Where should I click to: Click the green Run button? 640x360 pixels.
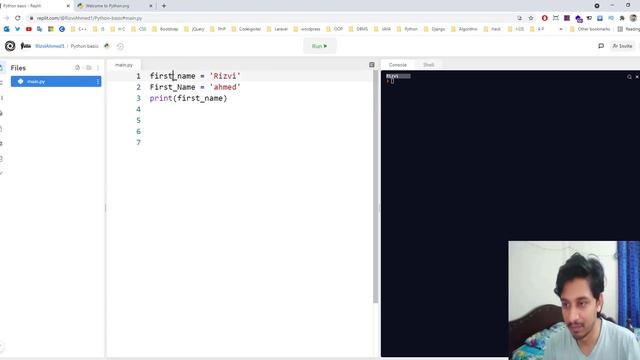320,46
